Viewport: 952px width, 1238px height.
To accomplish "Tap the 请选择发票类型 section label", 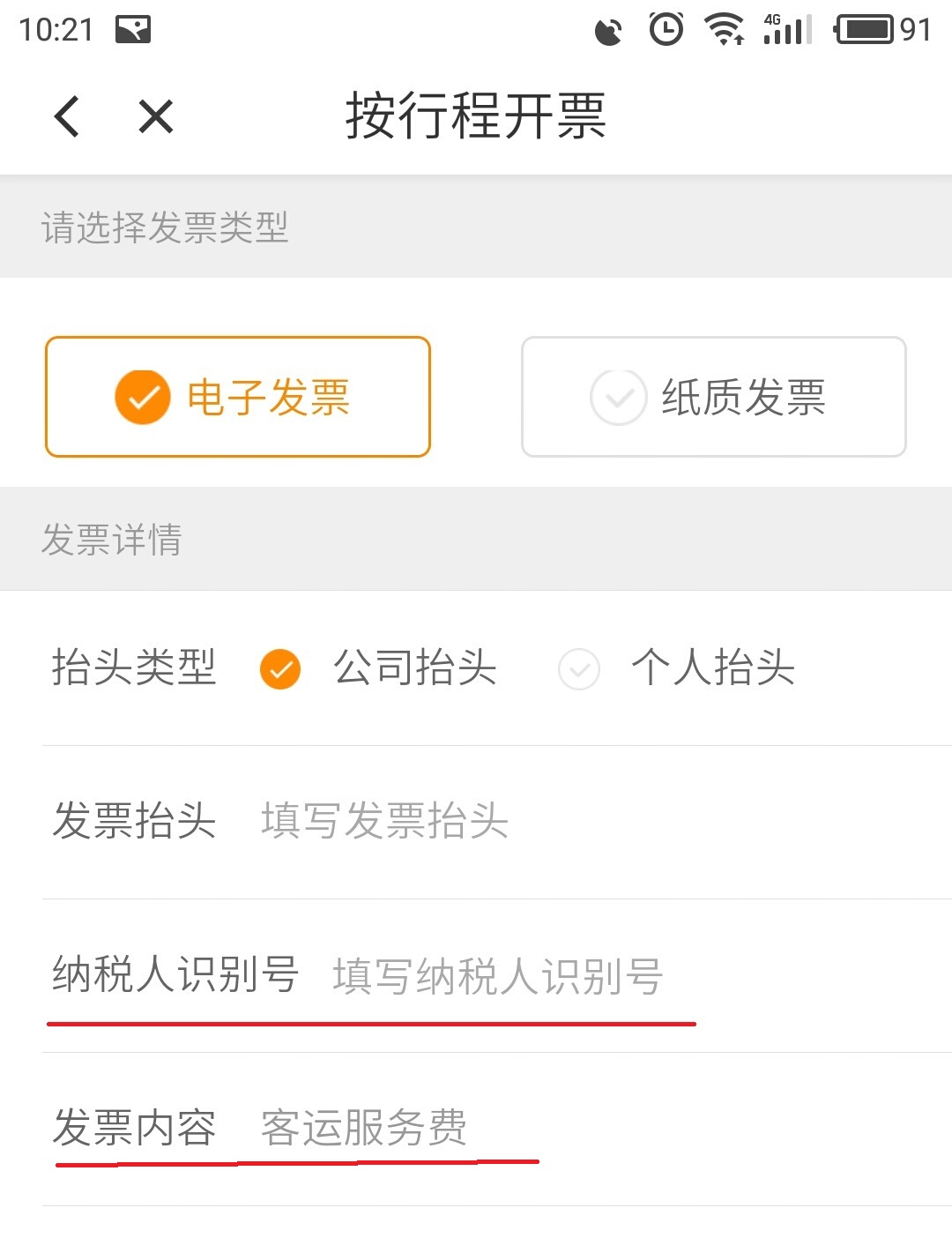I will pyautogui.click(x=165, y=228).
